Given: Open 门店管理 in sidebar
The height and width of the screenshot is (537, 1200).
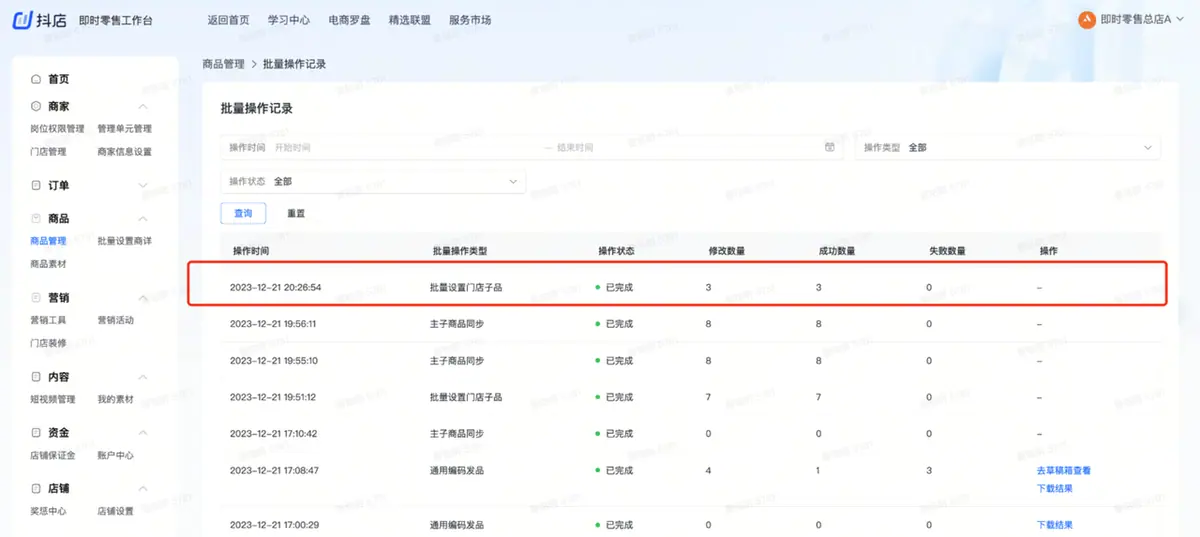Looking at the screenshot, I should pos(48,152).
